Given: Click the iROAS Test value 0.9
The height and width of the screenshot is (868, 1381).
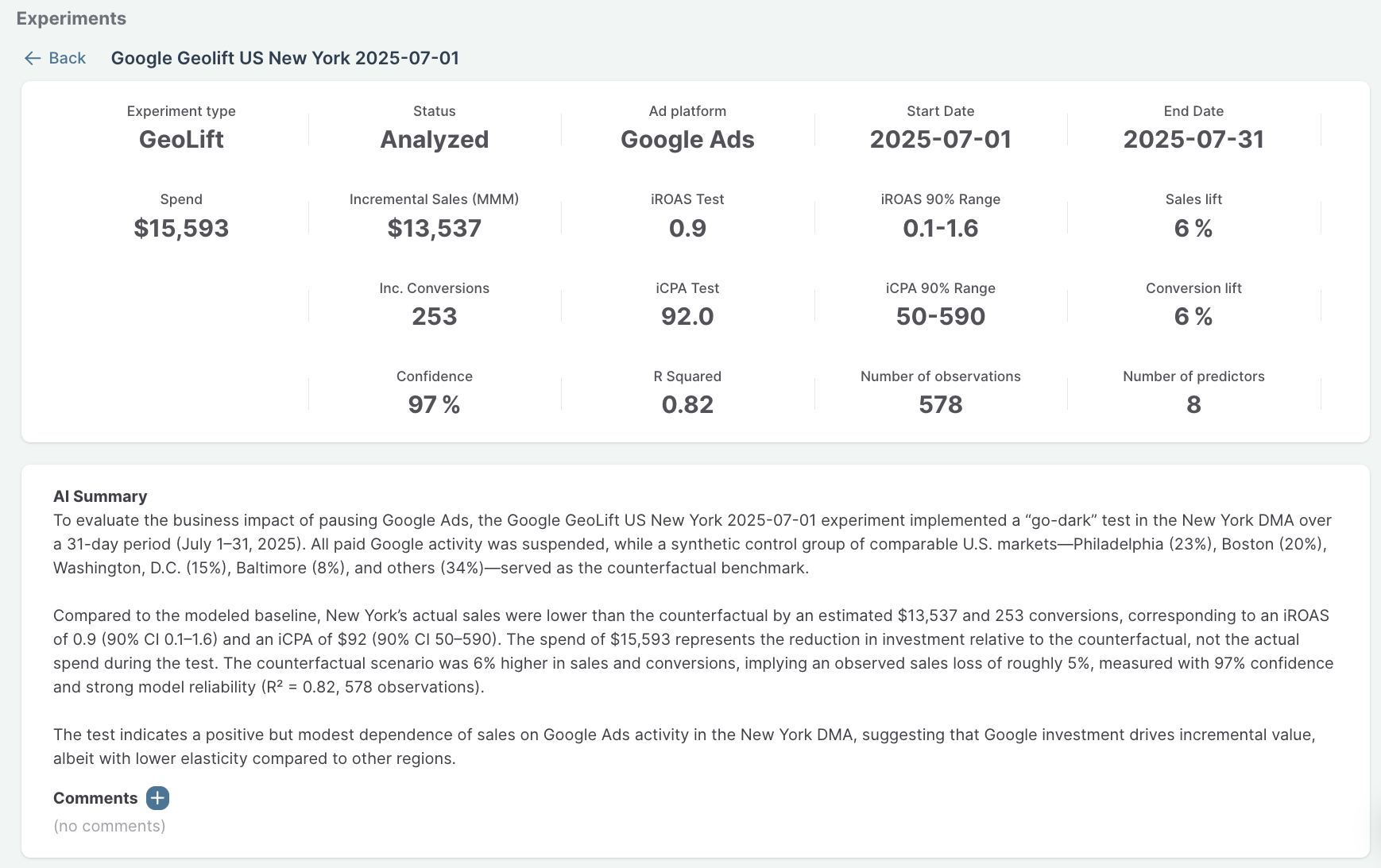Looking at the screenshot, I should (x=687, y=229).
